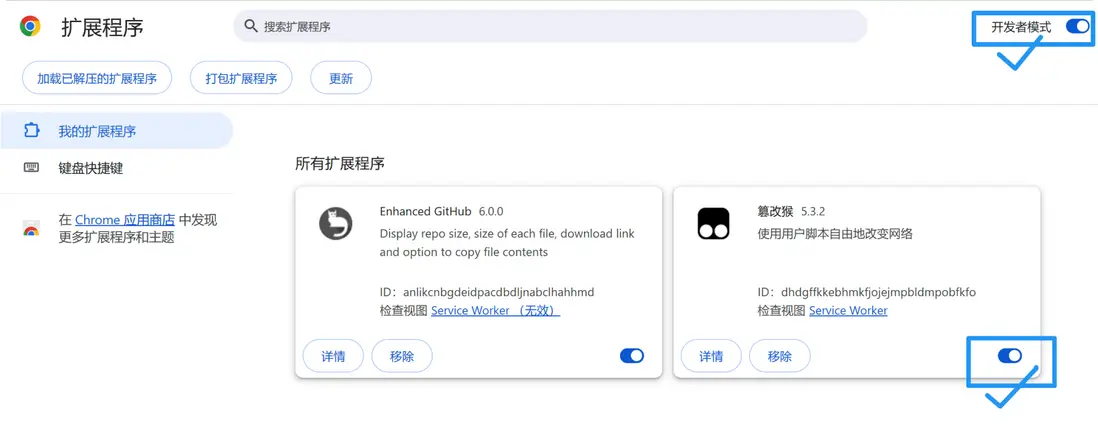1098x426 pixels.
Task: Click the version number 5.3.2
Action: pos(813,211)
